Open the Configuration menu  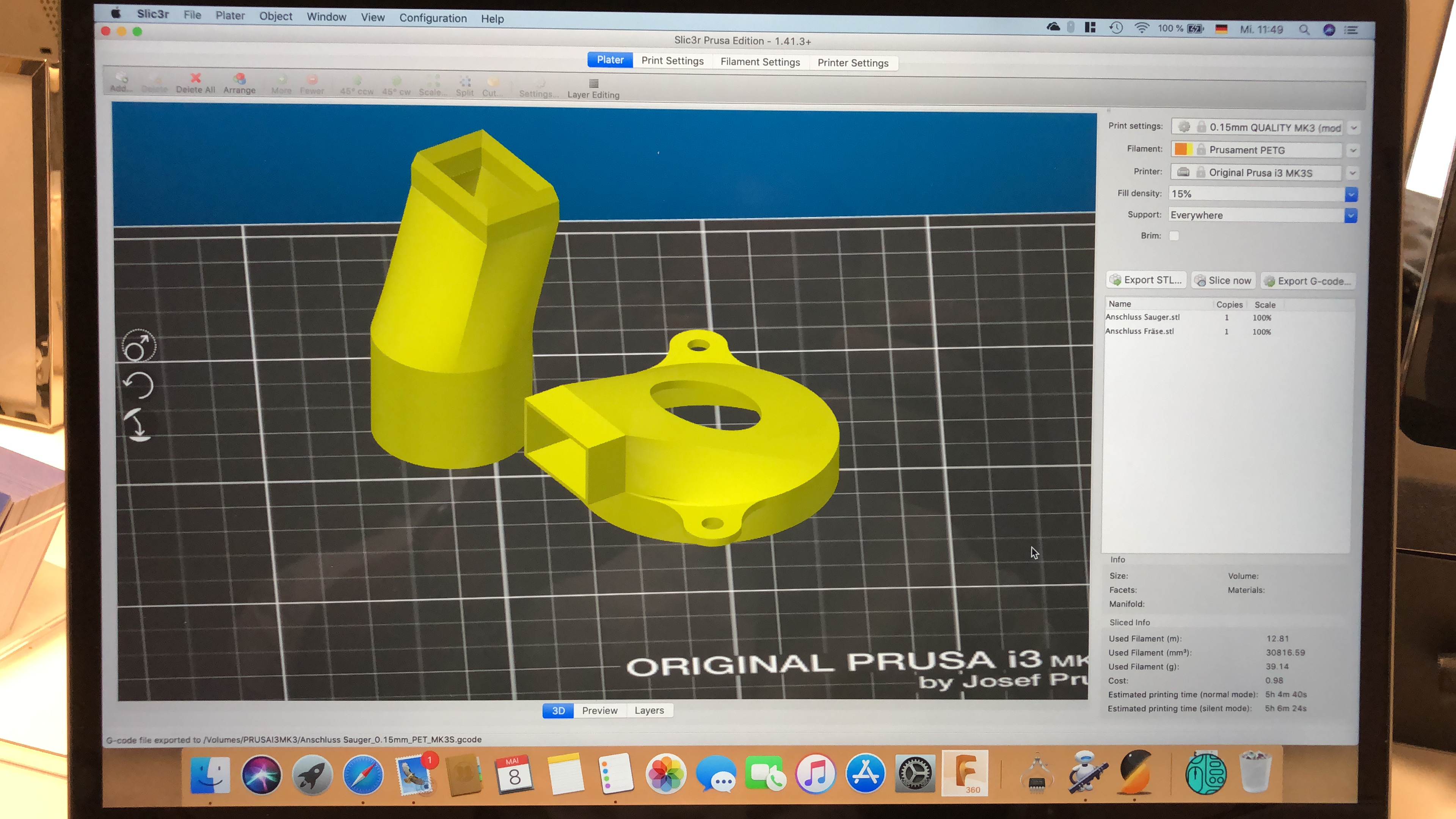pos(433,18)
